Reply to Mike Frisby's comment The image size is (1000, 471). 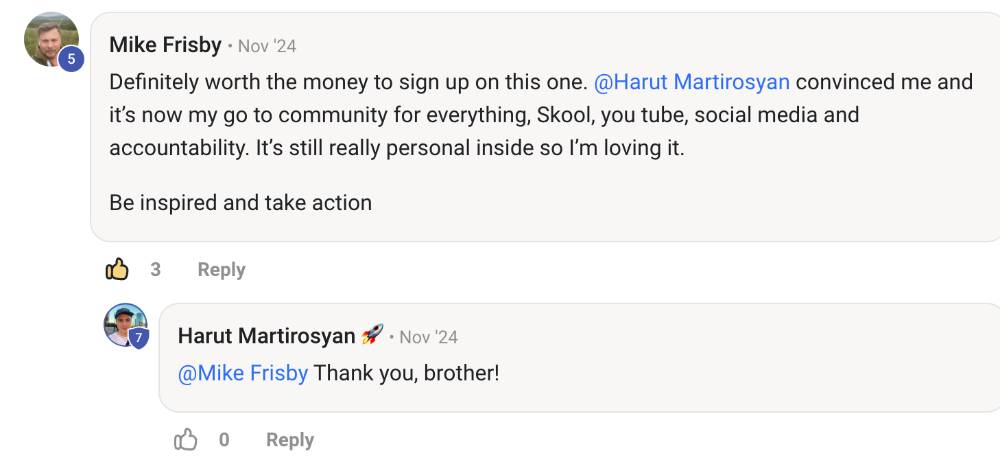[x=221, y=270]
